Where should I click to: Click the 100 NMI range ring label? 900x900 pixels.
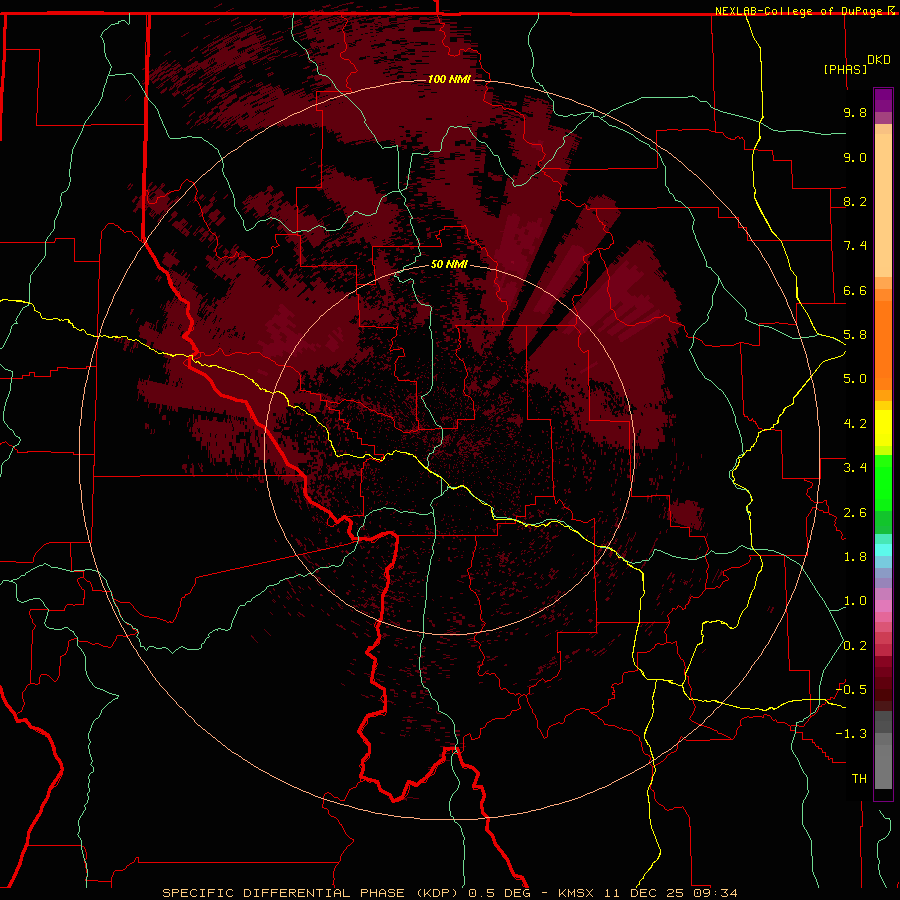[x=449, y=79]
